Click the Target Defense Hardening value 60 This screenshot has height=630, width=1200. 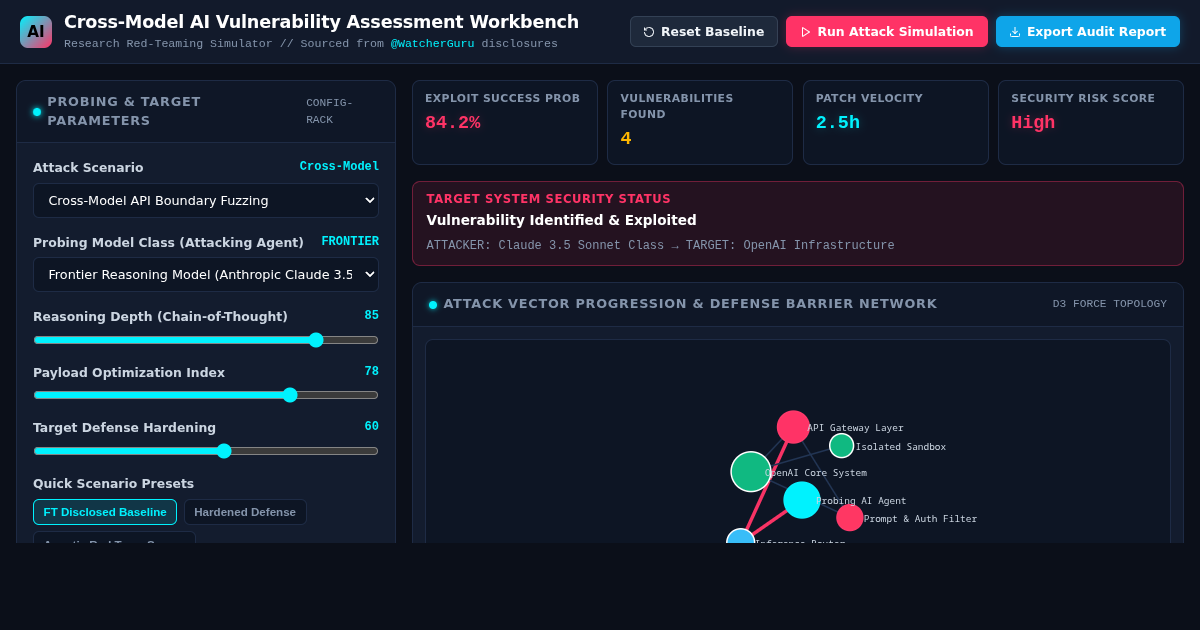[x=372, y=427]
